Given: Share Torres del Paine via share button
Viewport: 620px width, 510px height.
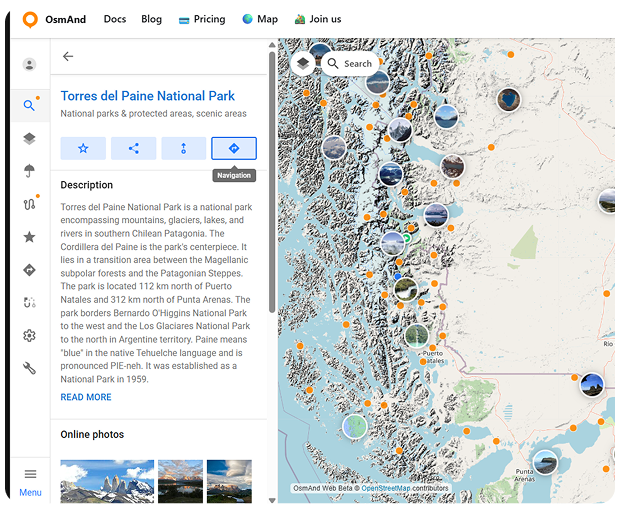Looking at the screenshot, I should (133, 148).
